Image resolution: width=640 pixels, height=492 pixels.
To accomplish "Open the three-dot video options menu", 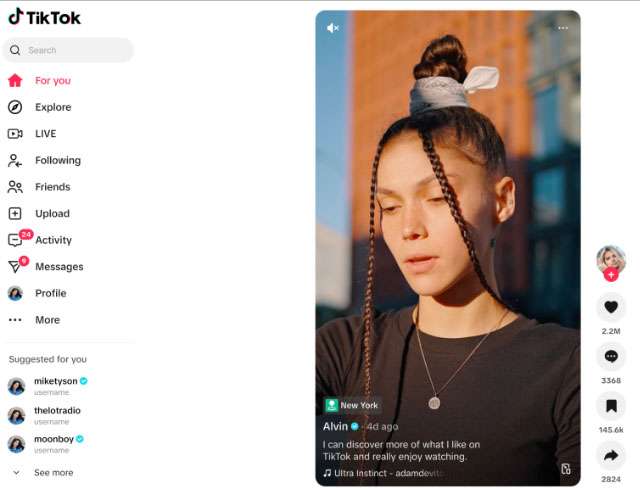I will point(563,28).
